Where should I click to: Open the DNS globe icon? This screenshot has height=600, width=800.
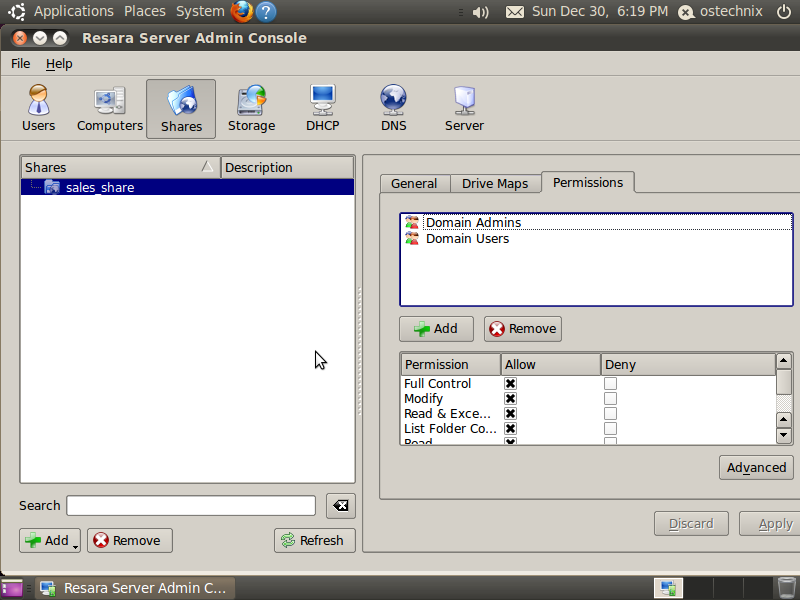393,108
